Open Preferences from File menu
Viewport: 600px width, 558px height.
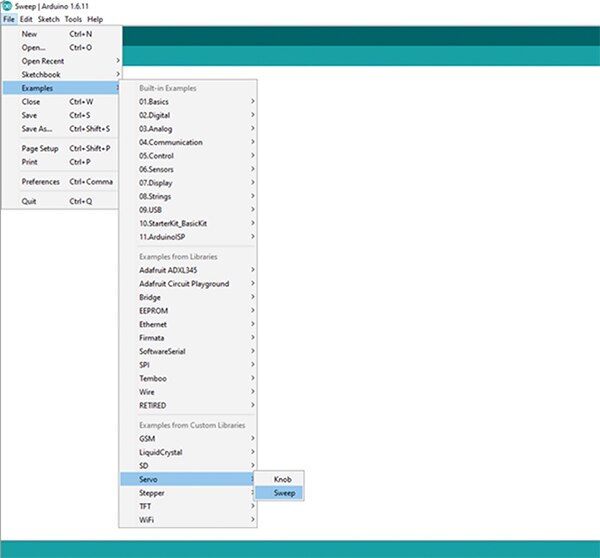41,181
